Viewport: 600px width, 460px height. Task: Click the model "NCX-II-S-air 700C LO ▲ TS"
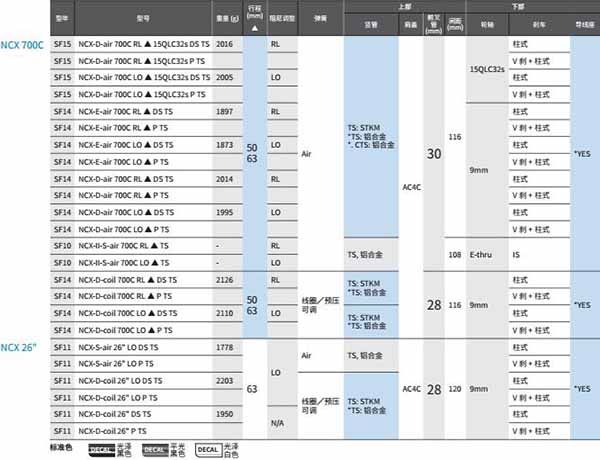tap(124, 263)
